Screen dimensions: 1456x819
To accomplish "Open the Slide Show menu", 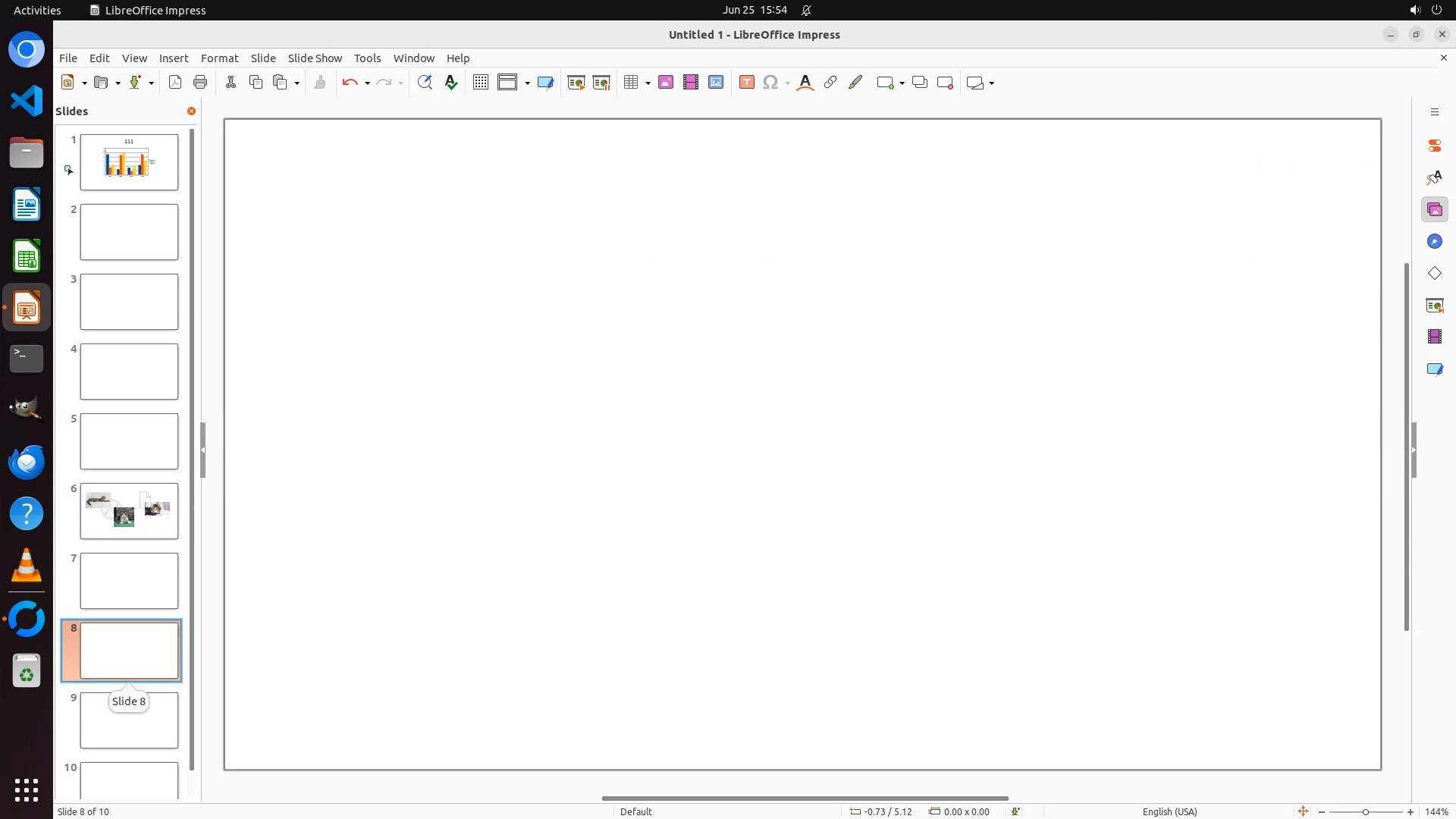I will click(x=315, y=58).
